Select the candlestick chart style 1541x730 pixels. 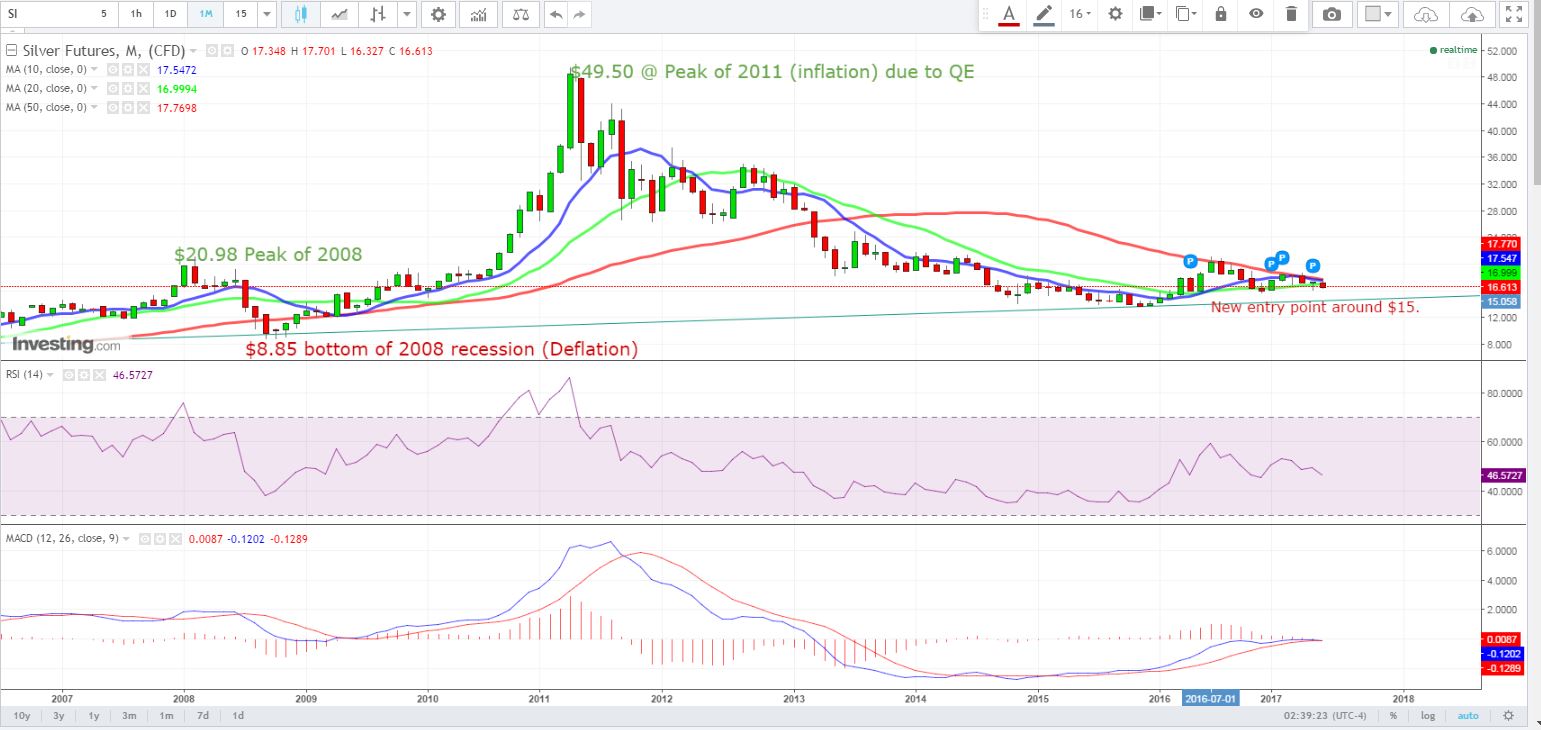301,14
